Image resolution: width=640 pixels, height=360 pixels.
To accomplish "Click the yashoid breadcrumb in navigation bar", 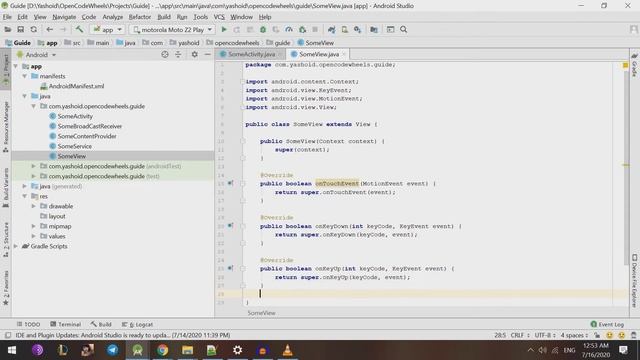I will click(189, 42).
